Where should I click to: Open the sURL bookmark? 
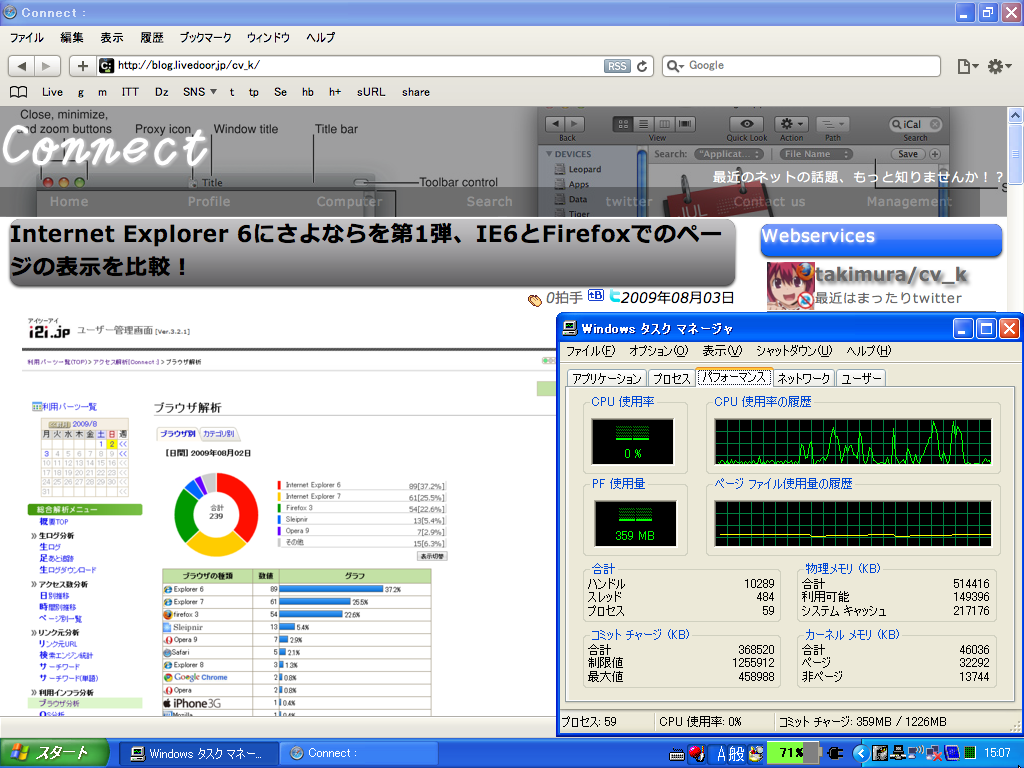tap(371, 92)
